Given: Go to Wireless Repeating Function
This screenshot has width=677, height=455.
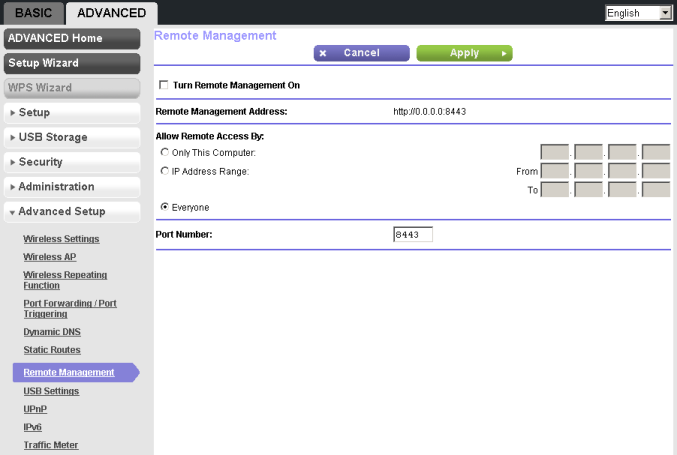Looking at the screenshot, I should pyautogui.click(x=65, y=280).
